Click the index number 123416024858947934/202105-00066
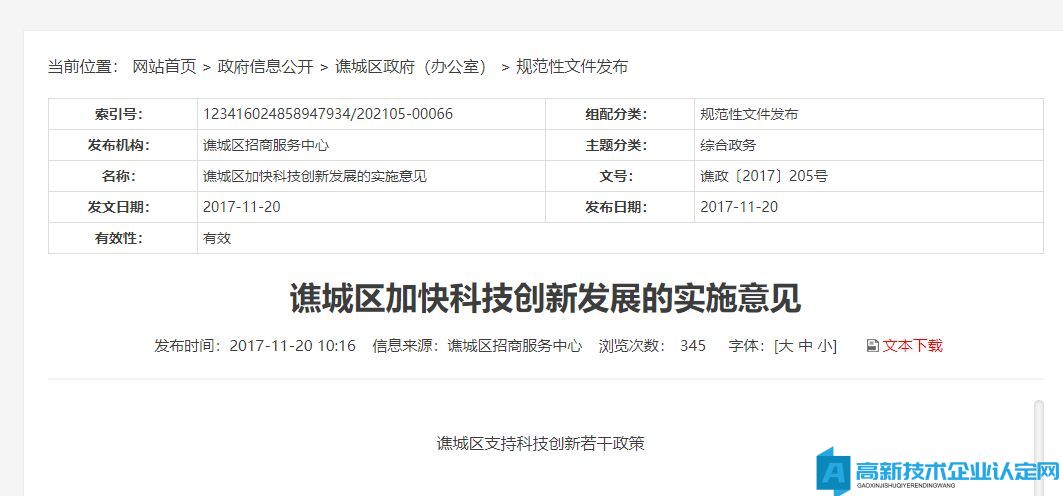The width and height of the screenshot is (1063, 496). pyautogui.click(x=327, y=114)
